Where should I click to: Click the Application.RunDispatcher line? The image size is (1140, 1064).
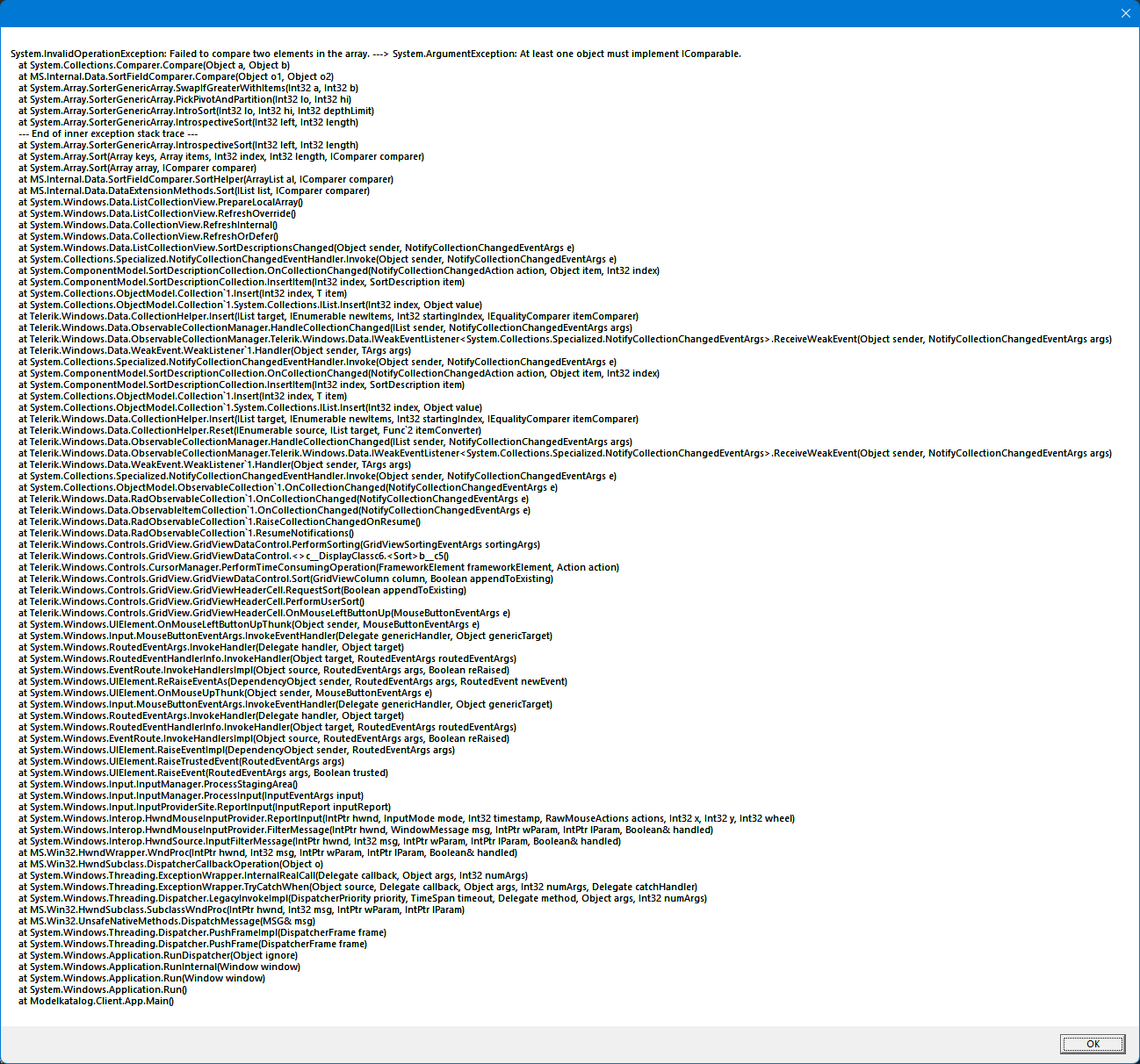coord(158,955)
